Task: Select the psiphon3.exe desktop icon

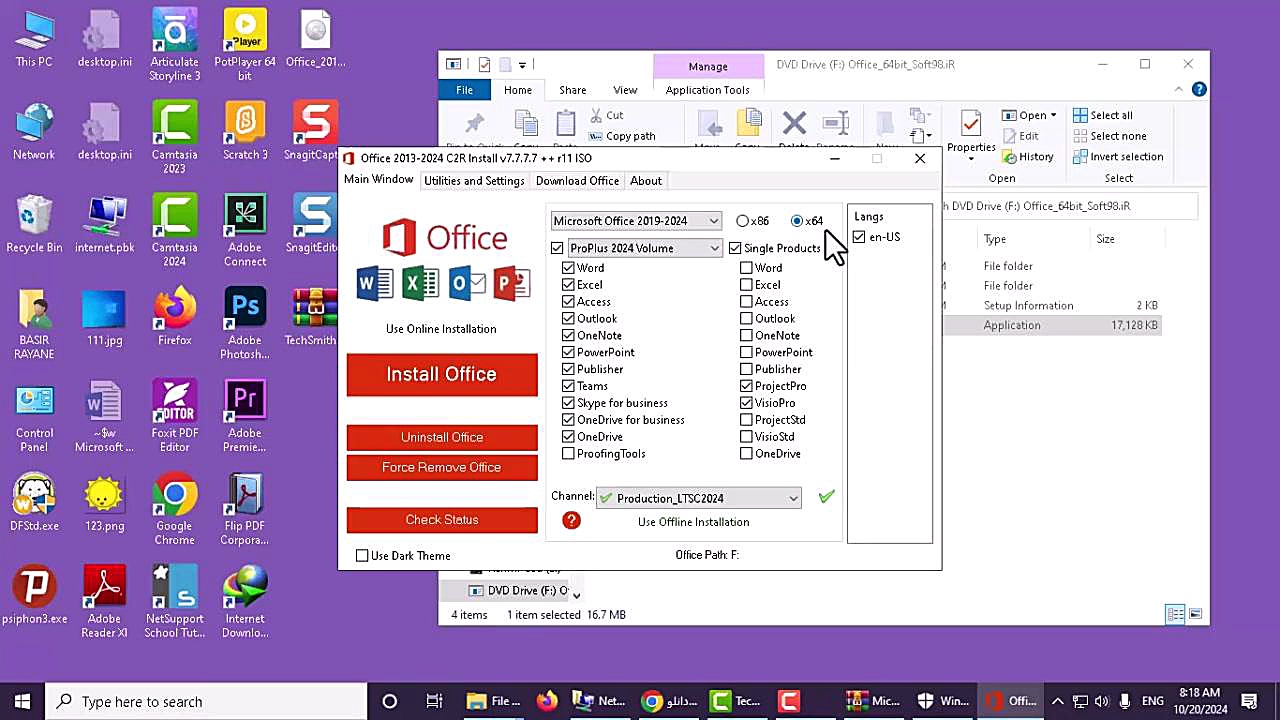Action: (x=34, y=596)
